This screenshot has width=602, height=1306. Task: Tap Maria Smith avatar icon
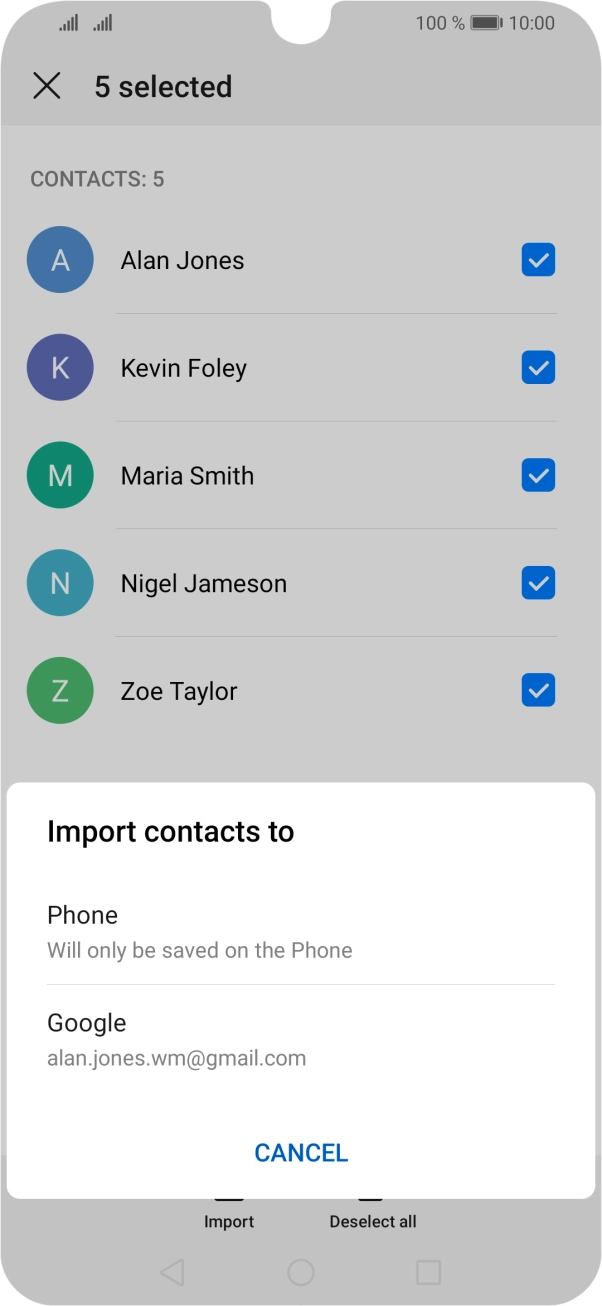(60, 476)
